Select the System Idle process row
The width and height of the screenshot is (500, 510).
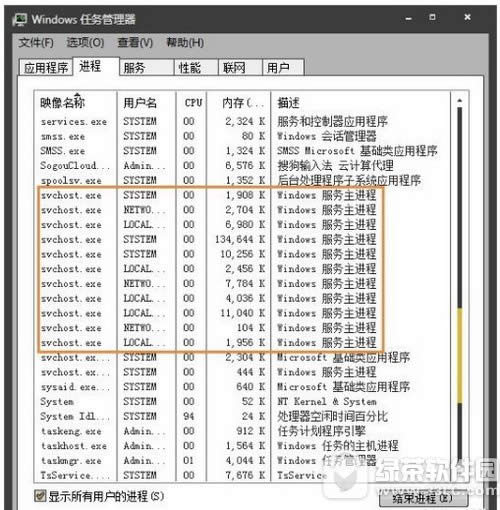(242, 416)
